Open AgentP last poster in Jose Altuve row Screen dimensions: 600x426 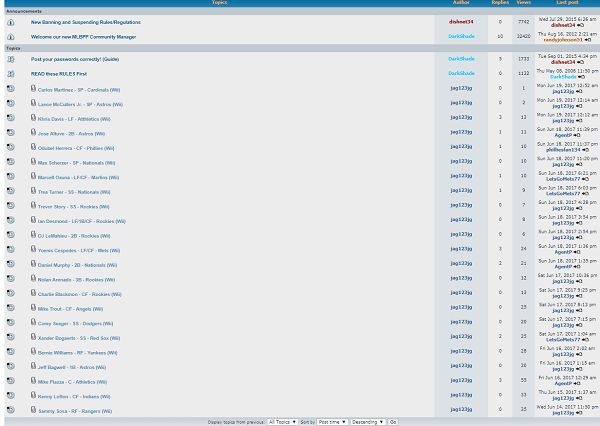tap(563, 135)
